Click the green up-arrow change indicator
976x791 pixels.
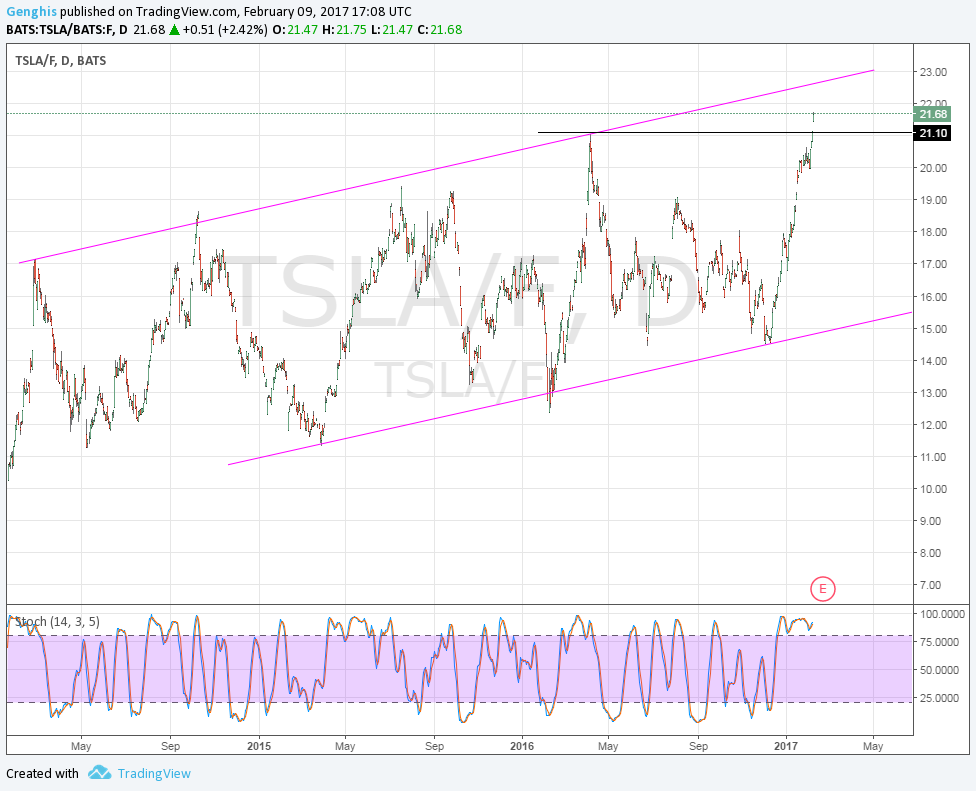coord(174,29)
